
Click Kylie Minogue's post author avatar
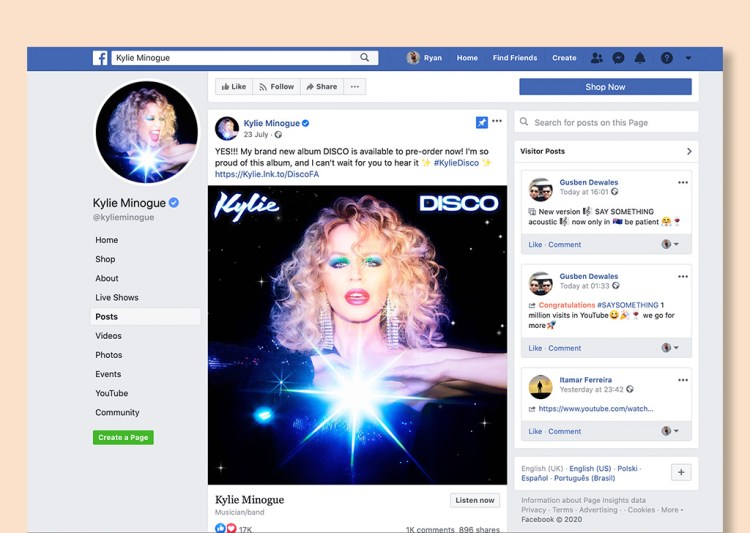[227, 128]
